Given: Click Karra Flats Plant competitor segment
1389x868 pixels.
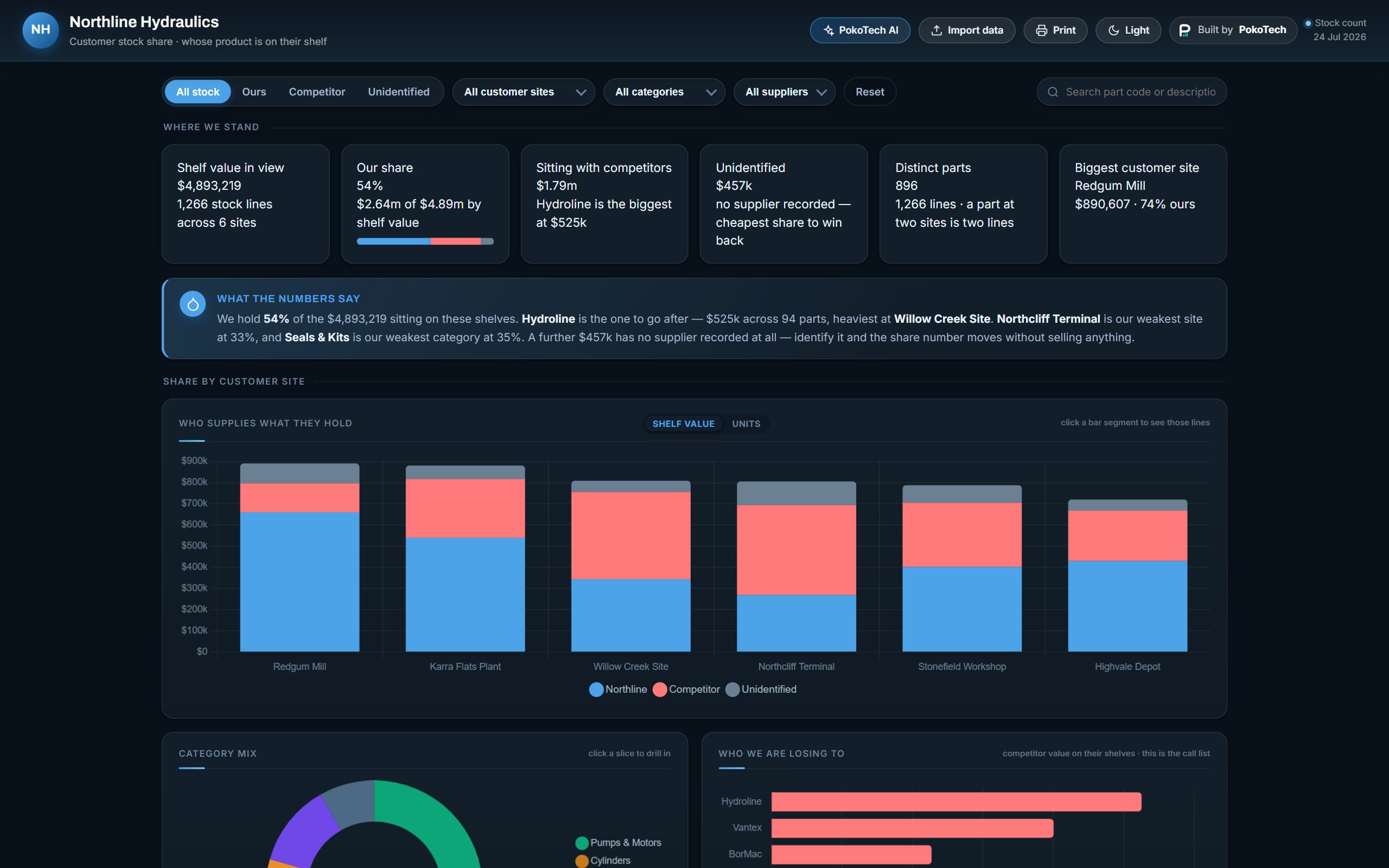Looking at the screenshot, I should coord(465,508).
